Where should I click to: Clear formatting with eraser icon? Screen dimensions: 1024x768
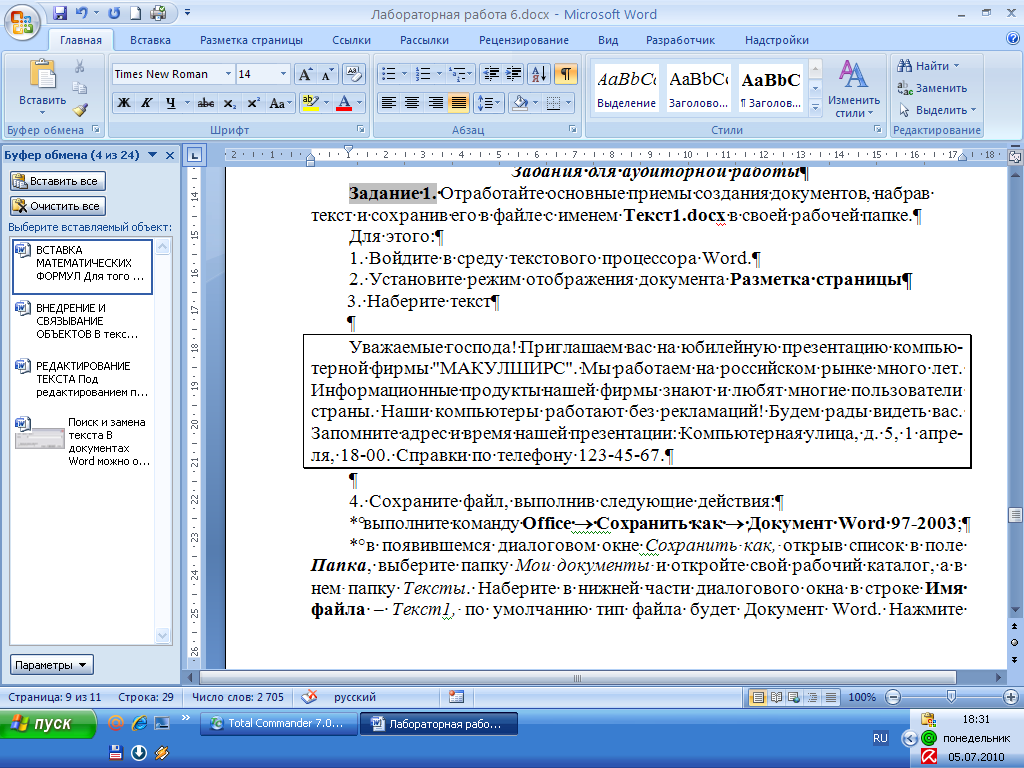tap(353, 74)
